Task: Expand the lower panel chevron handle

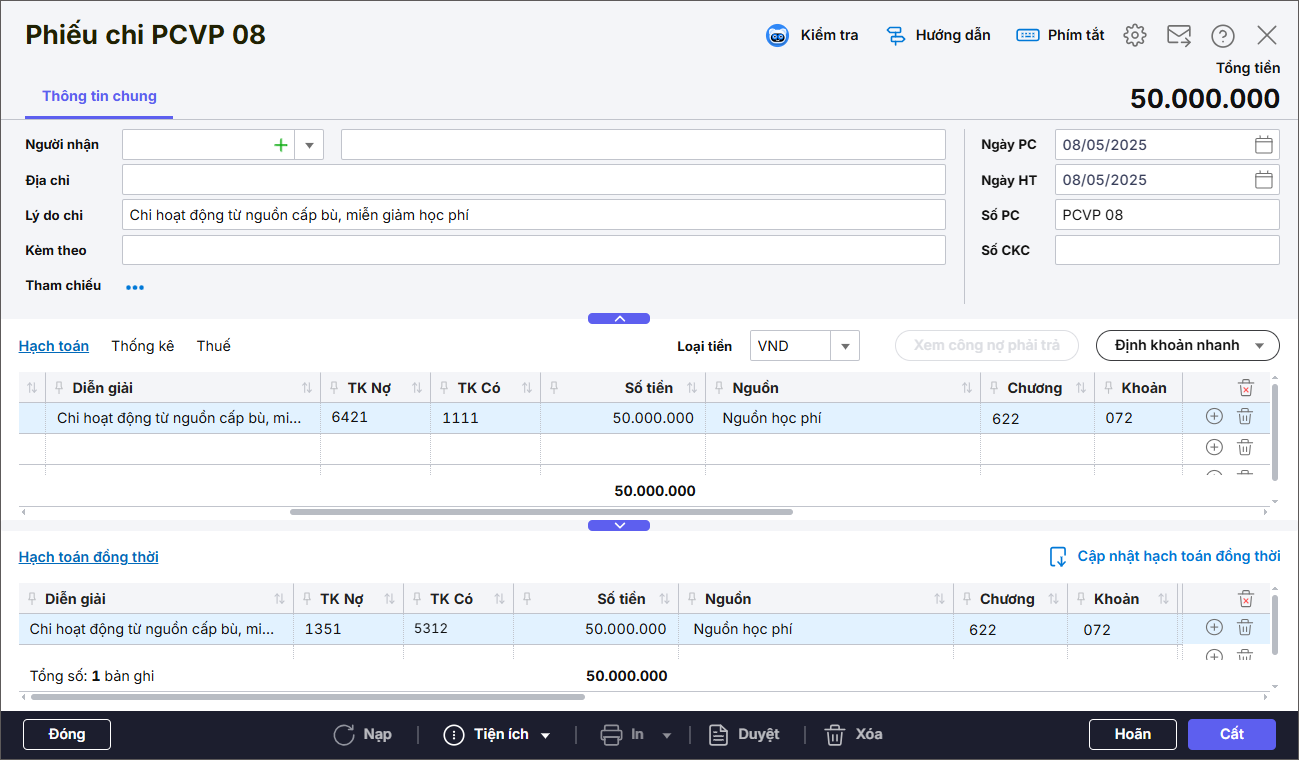Action: (x=619, y=525)
